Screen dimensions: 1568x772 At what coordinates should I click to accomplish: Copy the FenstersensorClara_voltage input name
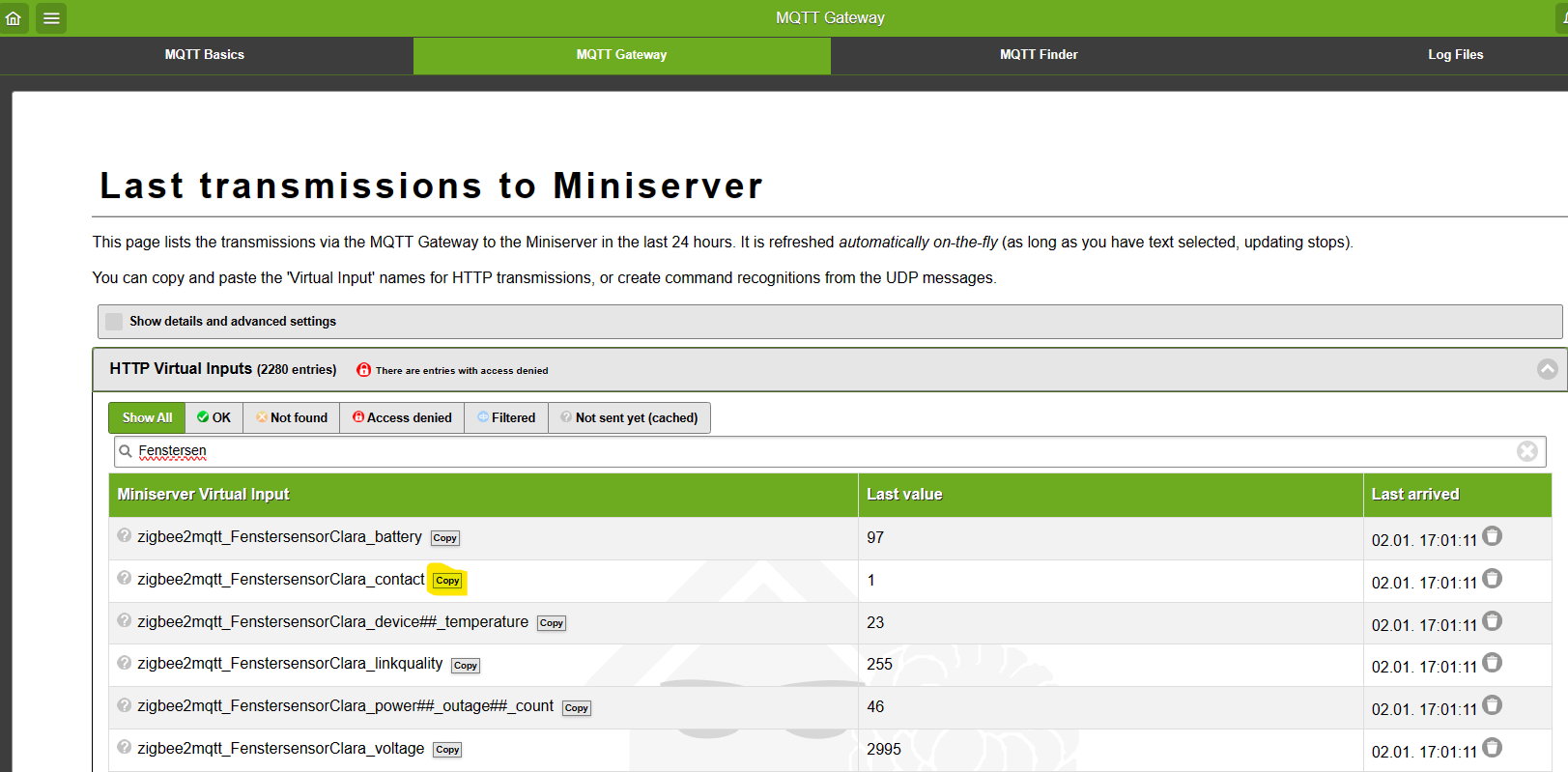pyautogui.click(x=447, y=750)
